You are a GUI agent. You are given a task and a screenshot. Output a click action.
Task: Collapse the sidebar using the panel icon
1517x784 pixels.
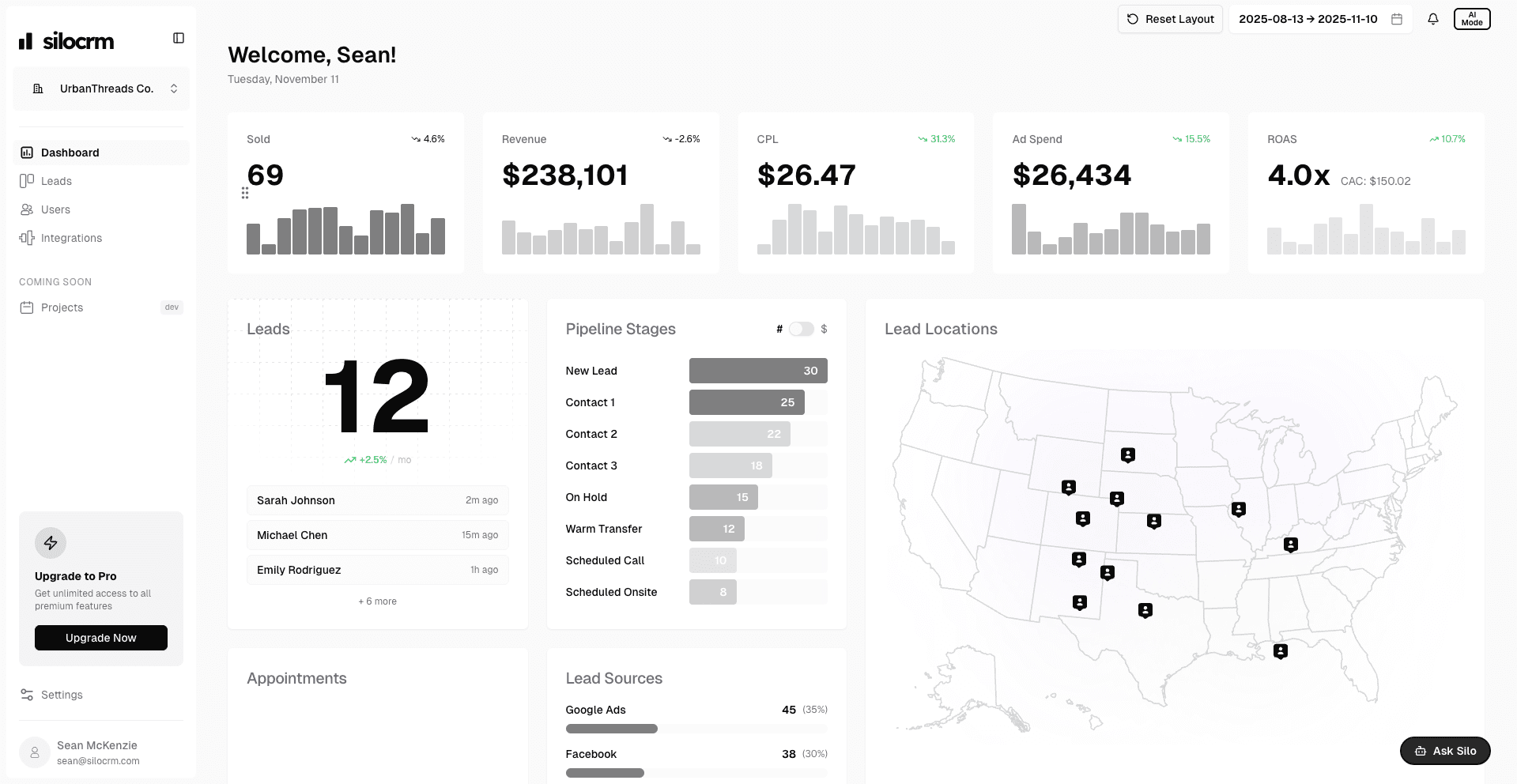click(179, 37)
